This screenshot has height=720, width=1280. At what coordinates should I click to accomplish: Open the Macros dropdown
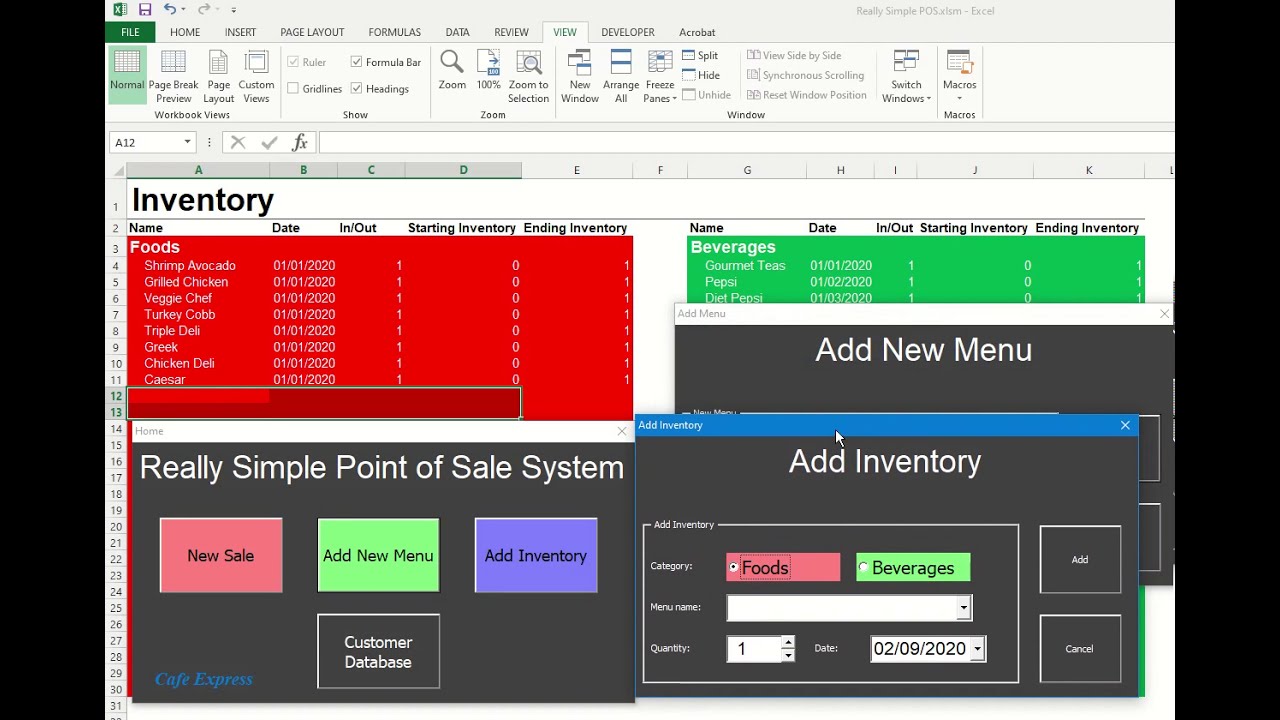click(959, 76)
